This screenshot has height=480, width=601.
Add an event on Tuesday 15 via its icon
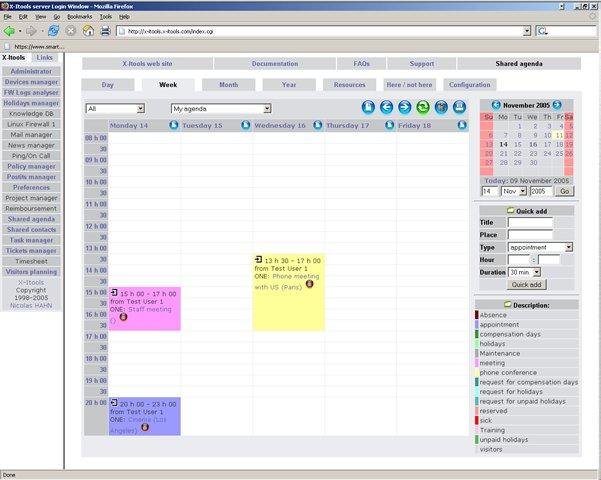(x=246, y=125)
